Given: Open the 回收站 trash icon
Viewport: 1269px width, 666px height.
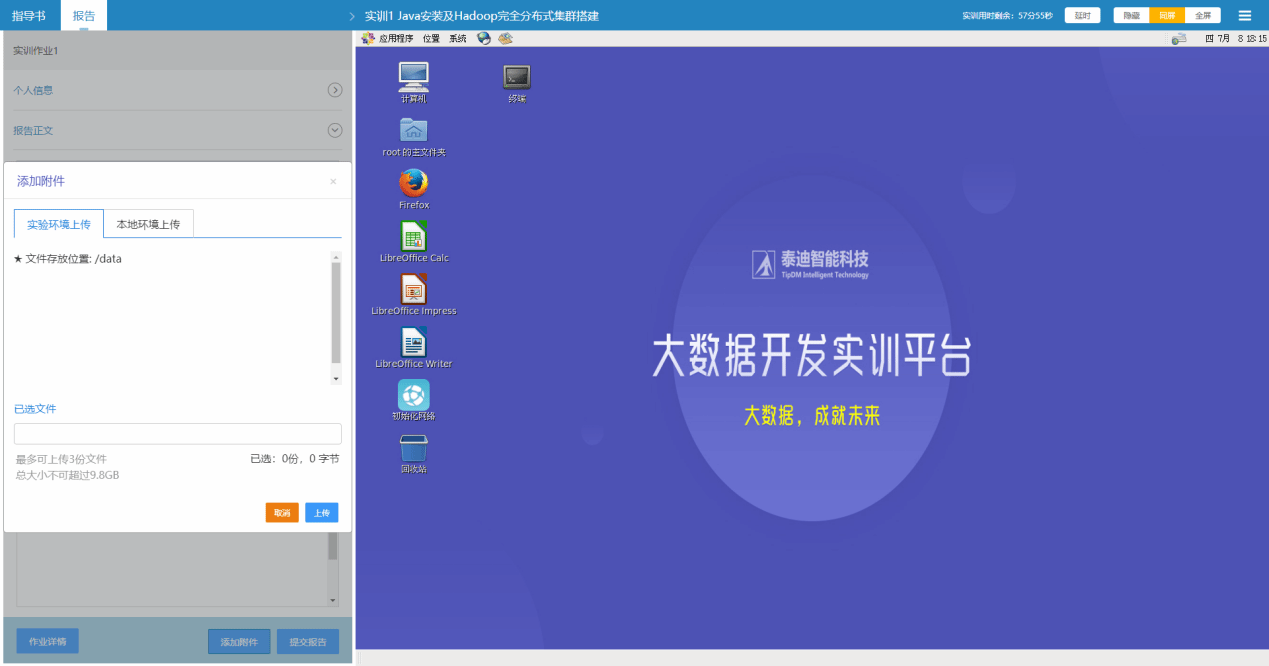Looking at the screenshot, I should coord(414,453).
